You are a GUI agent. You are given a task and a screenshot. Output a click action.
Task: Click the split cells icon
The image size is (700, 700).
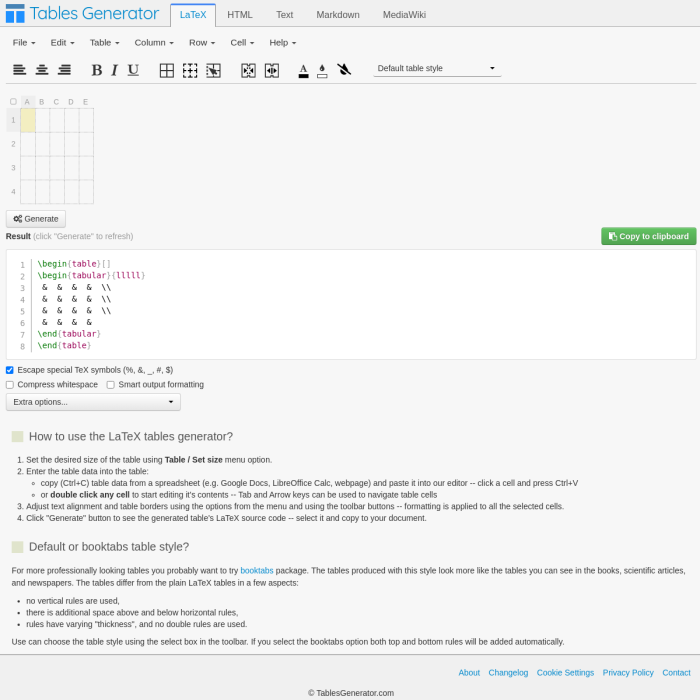(271, 70)
